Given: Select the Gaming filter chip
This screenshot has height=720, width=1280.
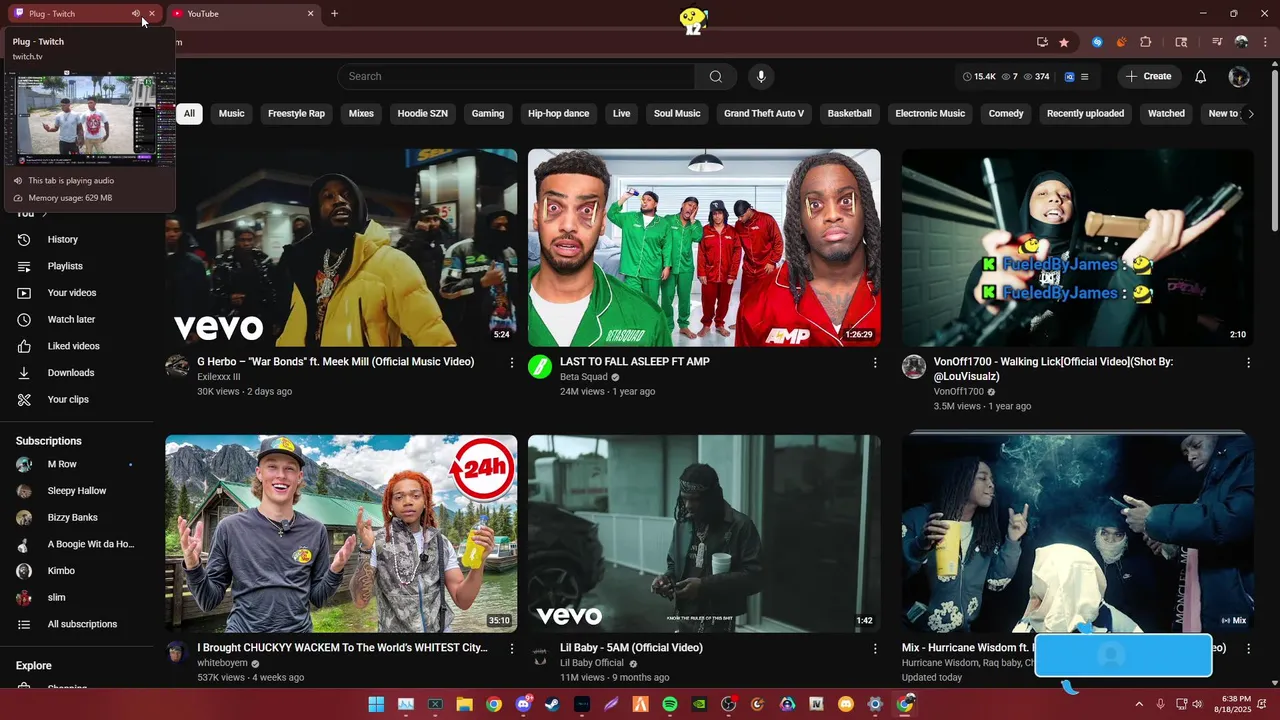Looking at the screenshot, I should [488, 113].
